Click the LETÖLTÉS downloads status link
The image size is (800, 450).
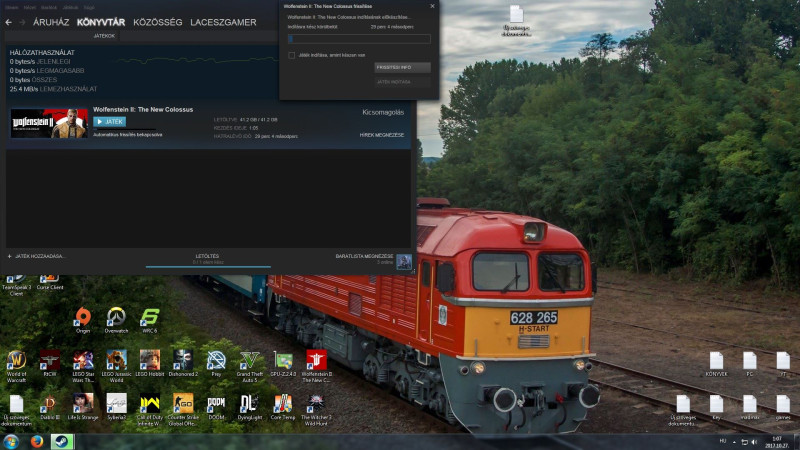(207, 256)
